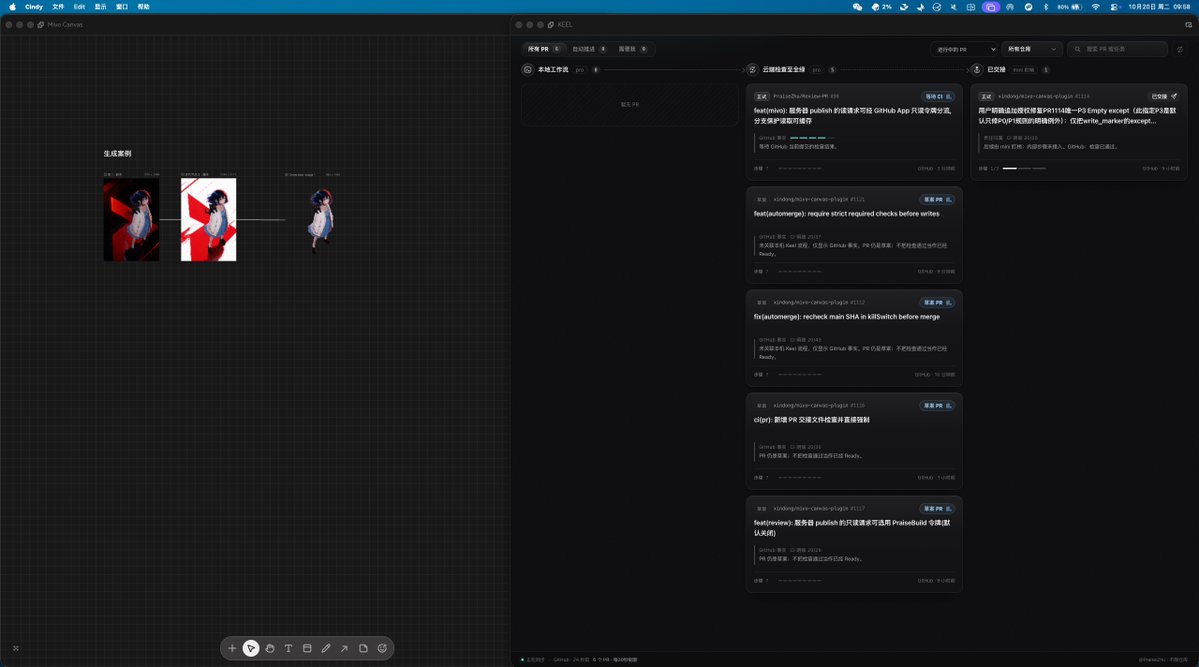
Task: Activate the hand pan tool in Mivo Canvas
Action: [x=270, y=649]
